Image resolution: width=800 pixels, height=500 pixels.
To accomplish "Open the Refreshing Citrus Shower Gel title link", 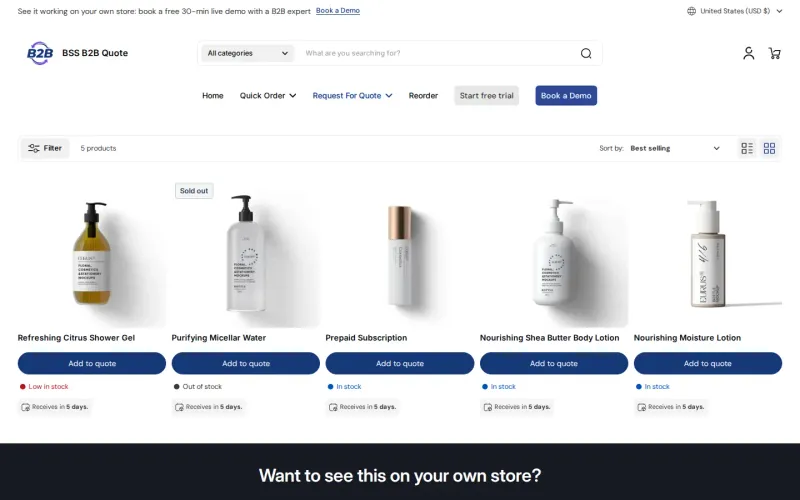I will (77, 338).
